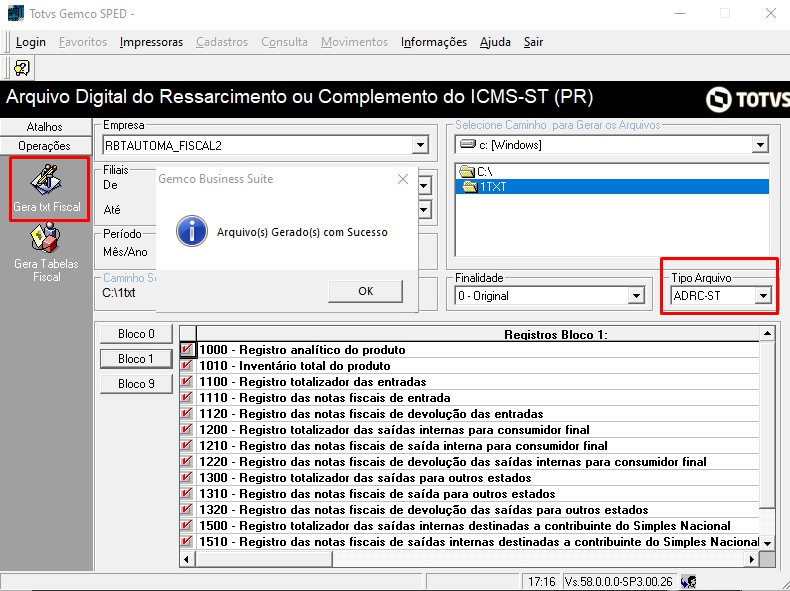Viewport: 790px width, 591px height.
Task: Open the Login menu
Action: click(31, 42)
